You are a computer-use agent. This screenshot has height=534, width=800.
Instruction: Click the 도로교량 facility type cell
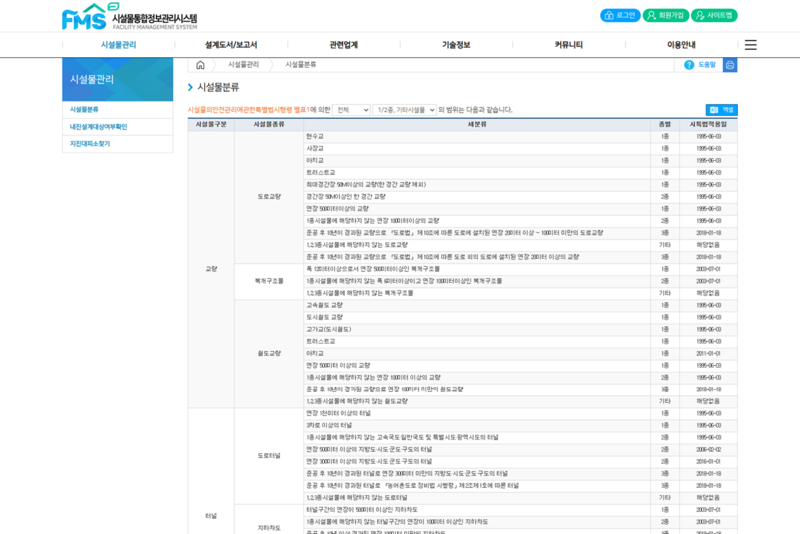click(269, 197)
